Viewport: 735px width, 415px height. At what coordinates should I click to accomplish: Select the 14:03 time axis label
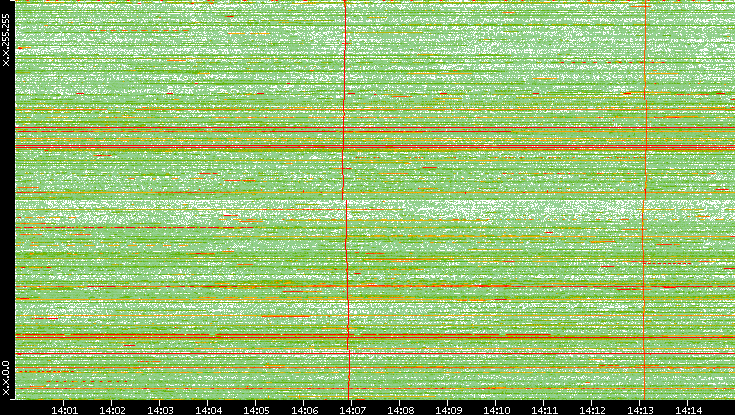click(160, 410)
